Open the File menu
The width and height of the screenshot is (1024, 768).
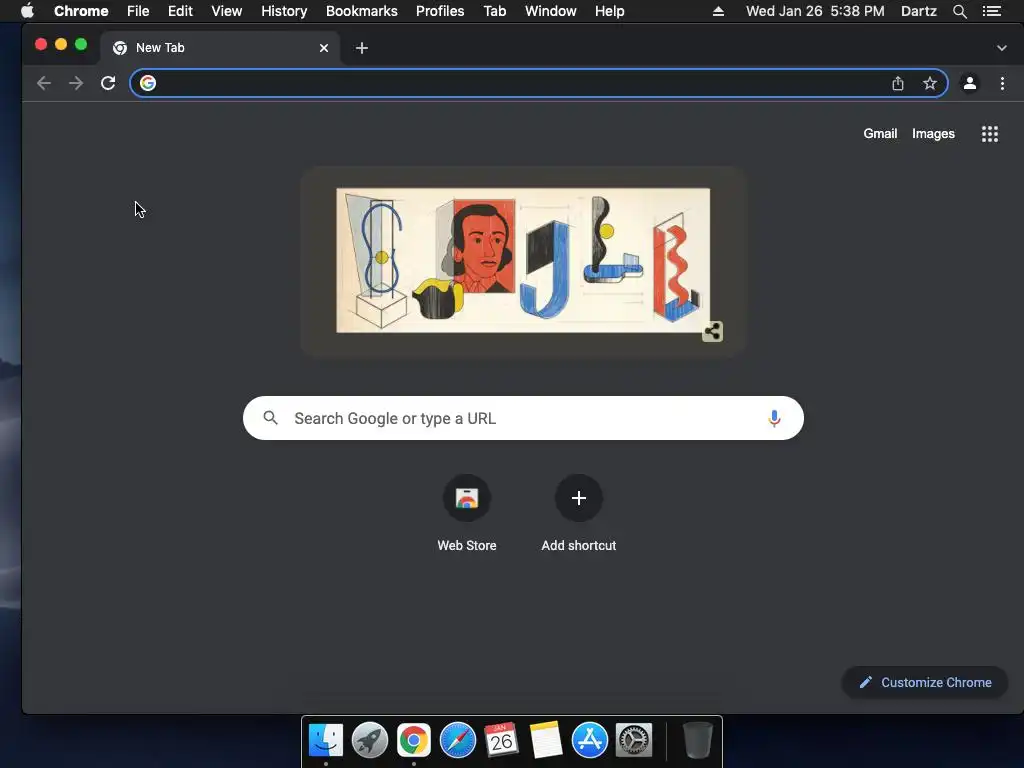(x=138, y=11)
